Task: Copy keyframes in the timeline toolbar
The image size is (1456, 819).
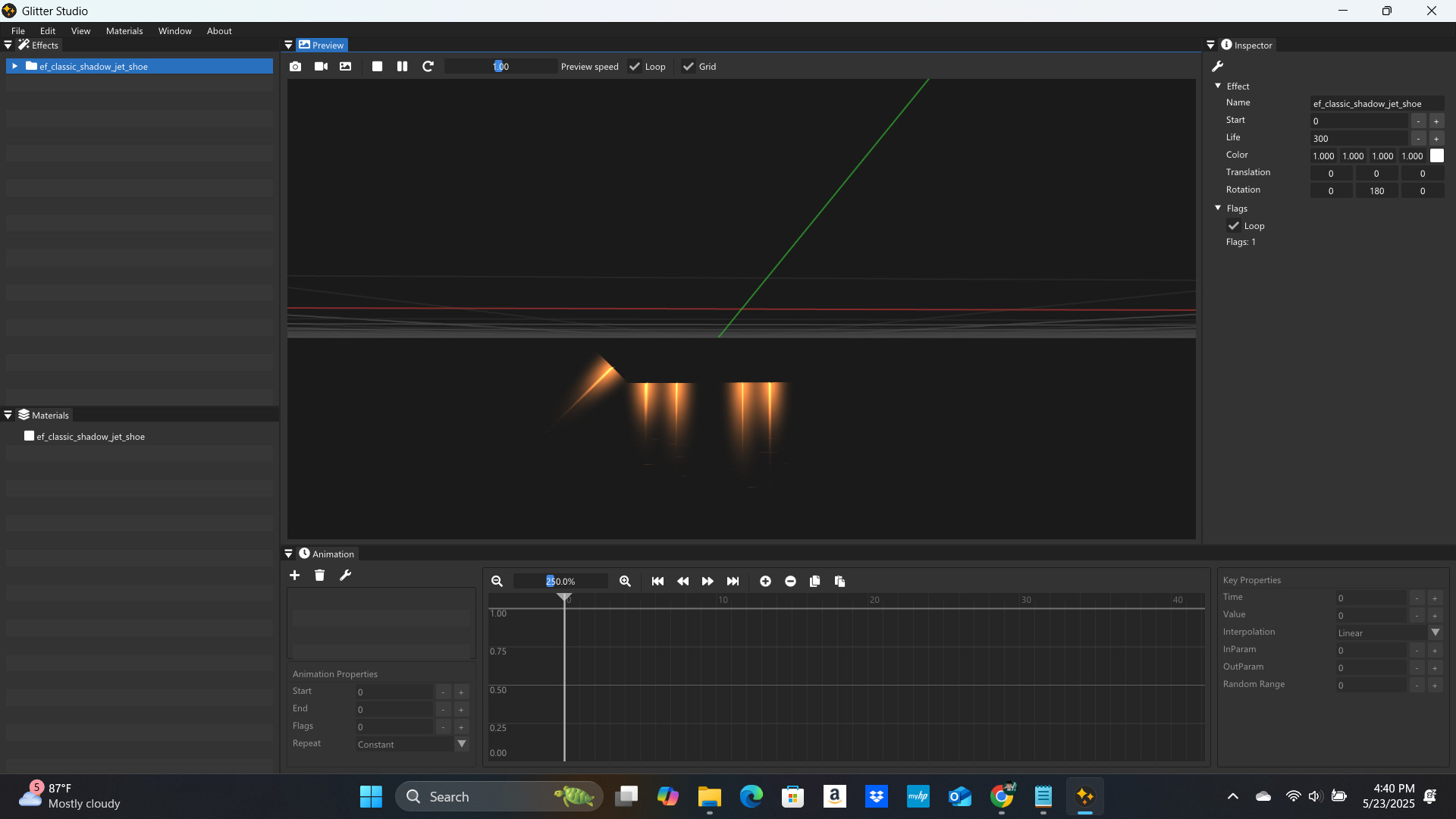Action: [815, 581]
